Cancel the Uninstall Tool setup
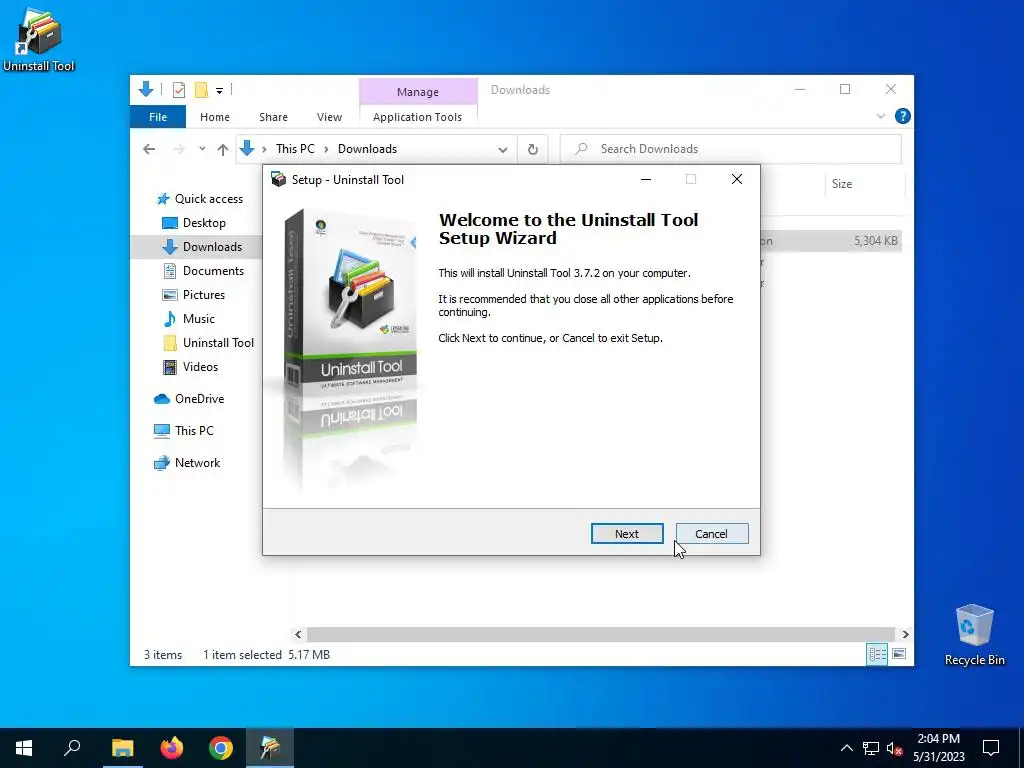This screenshot has height=768, width=1024. point(712,534)
